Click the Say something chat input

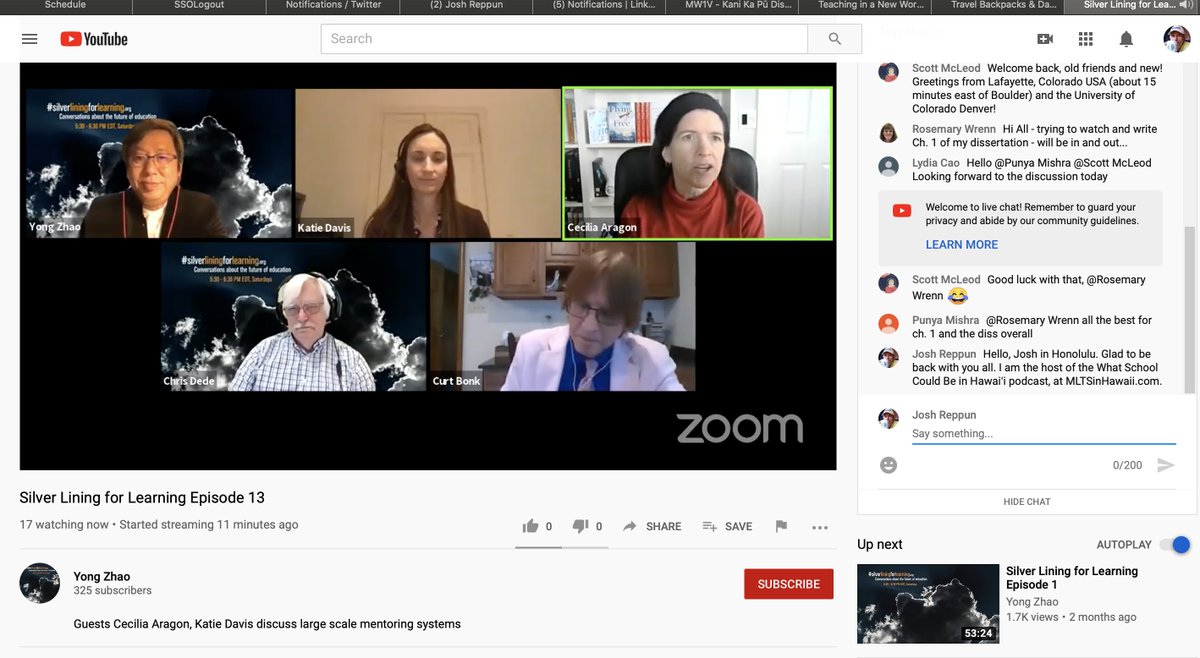point(1043,434)
